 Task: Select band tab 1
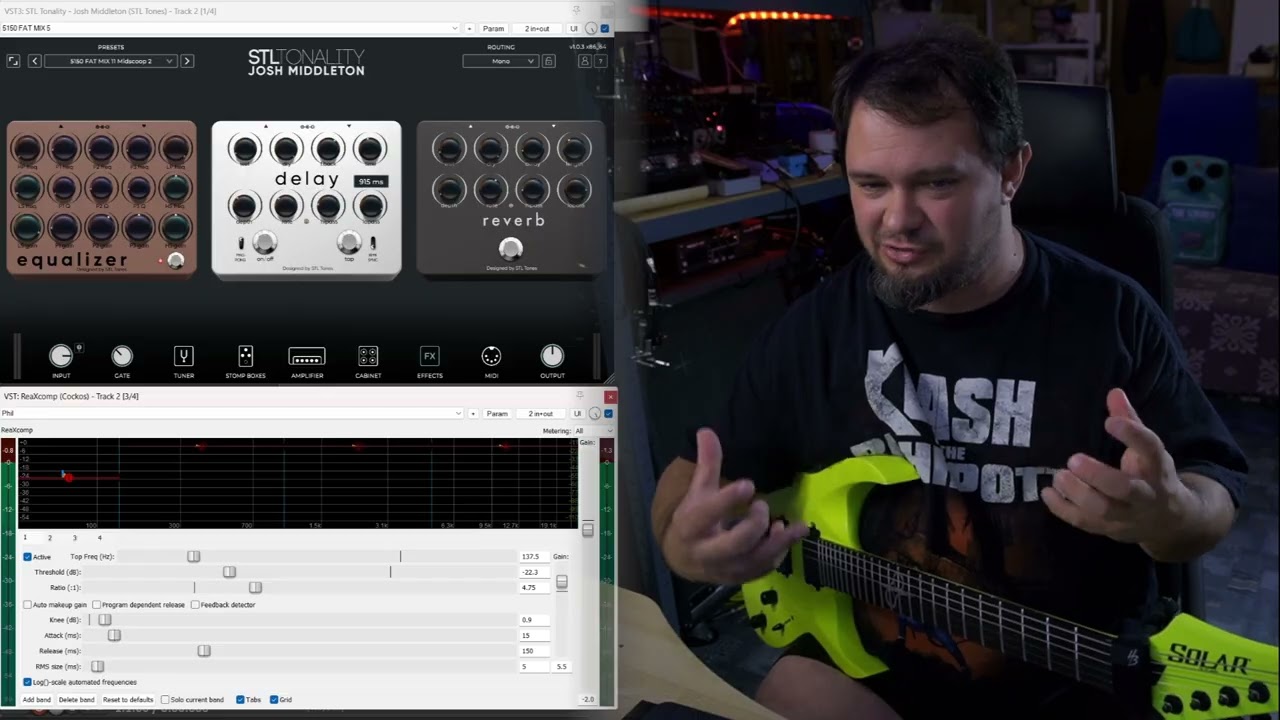pos(25,538)
